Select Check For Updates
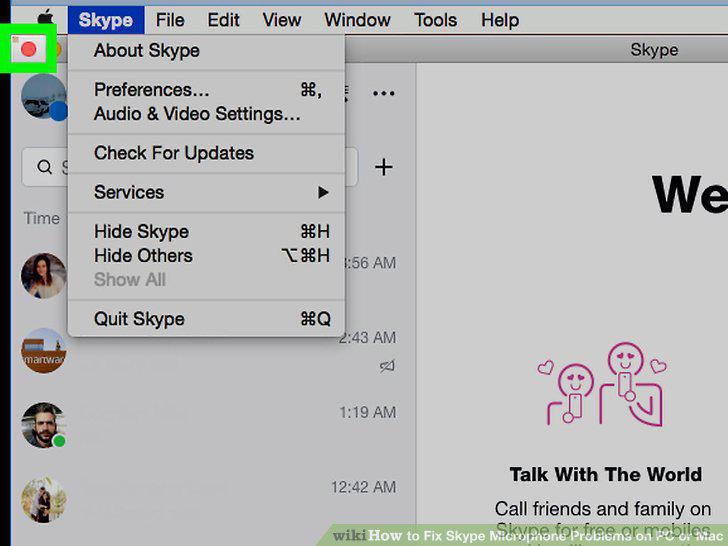The image size is (728, 546). (x=206, y=153)
